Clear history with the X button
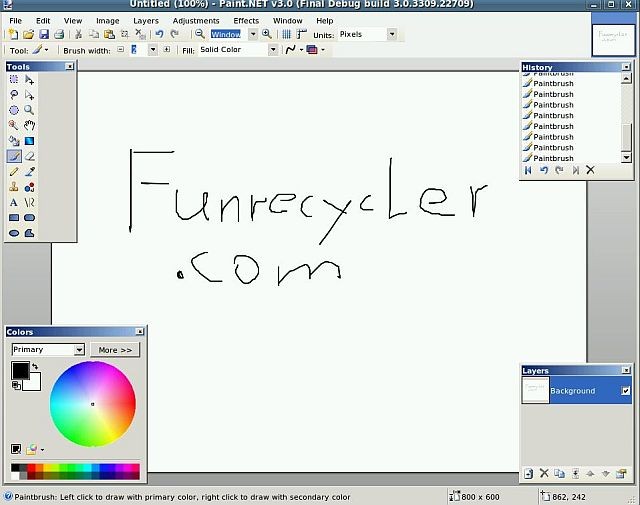 (590, 170)
